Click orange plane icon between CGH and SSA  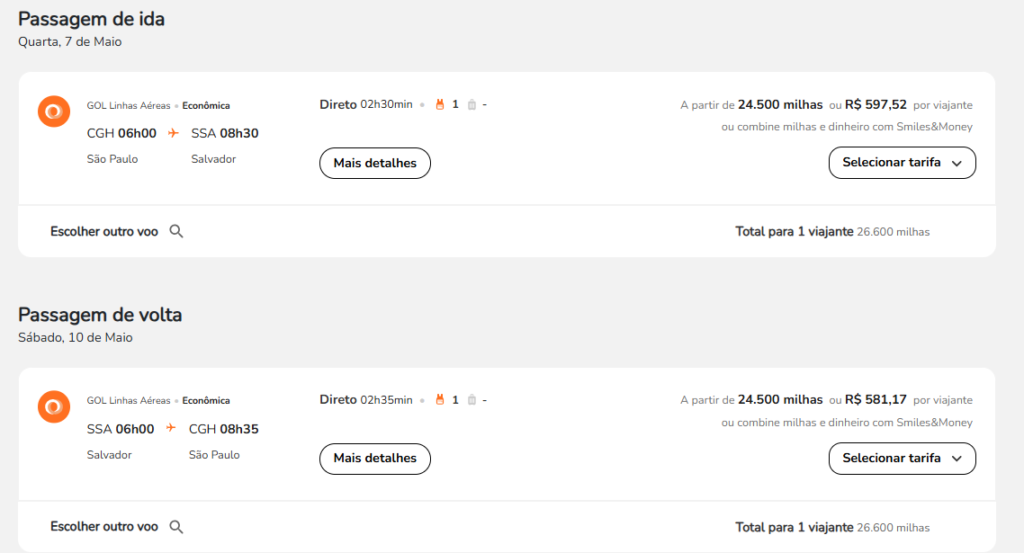tap(172, 133)
